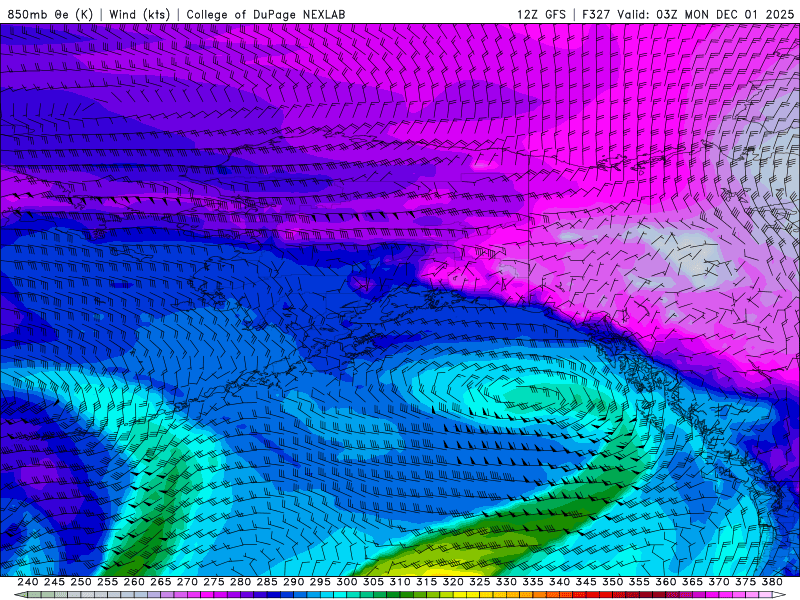The height and width of the screenshot is (600, 800).
Task: Select the 375 value on the color scale
Action: click(745, 582)
